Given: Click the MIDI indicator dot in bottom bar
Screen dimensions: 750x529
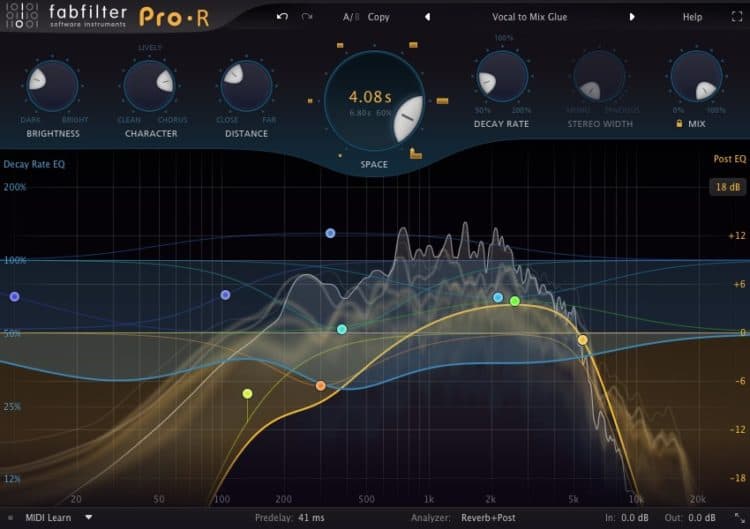Looking at the screenshot, I should pyautogui.click(x=10, y=518).
